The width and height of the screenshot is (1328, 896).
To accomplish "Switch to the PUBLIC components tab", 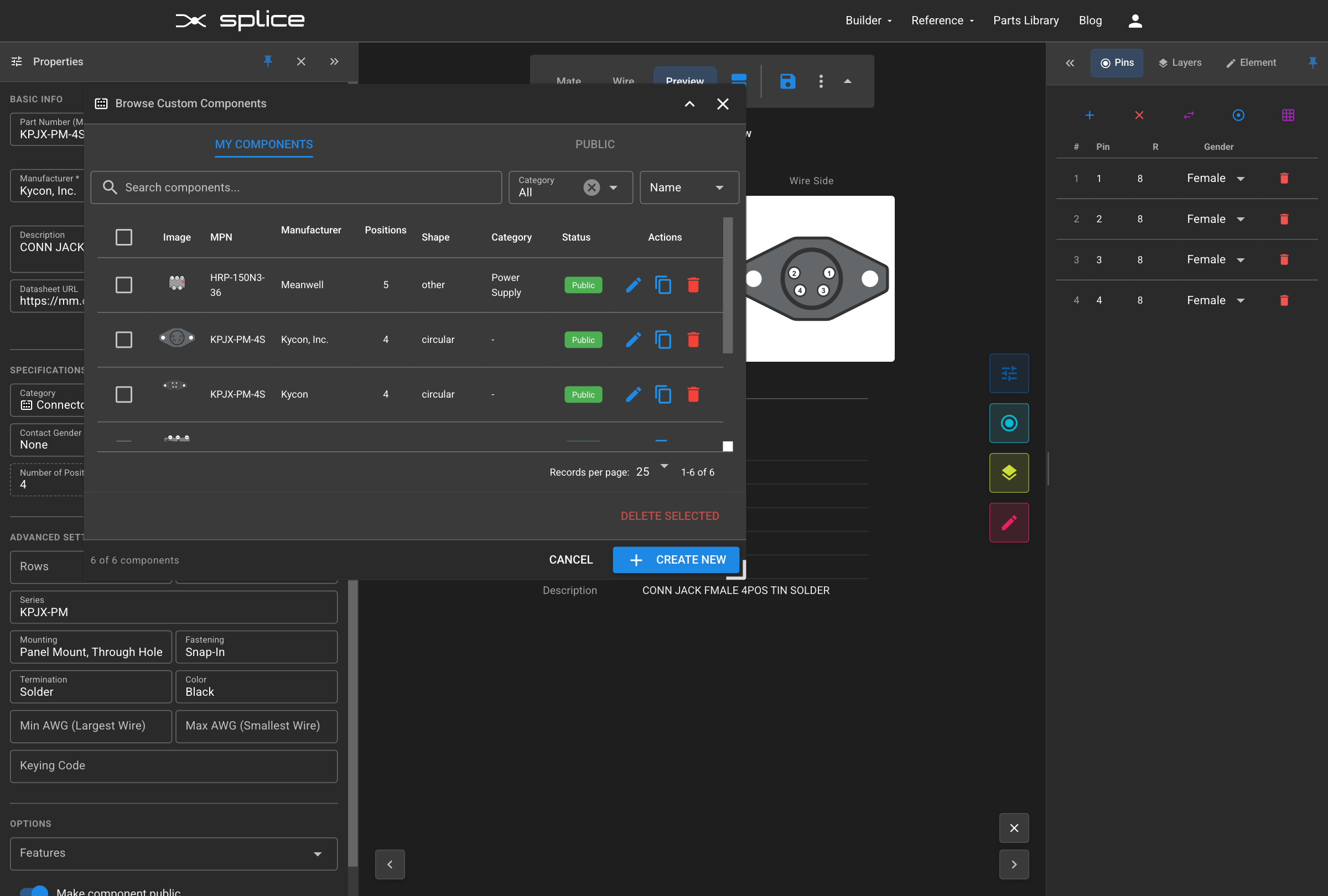I will [x=594, y=144].
